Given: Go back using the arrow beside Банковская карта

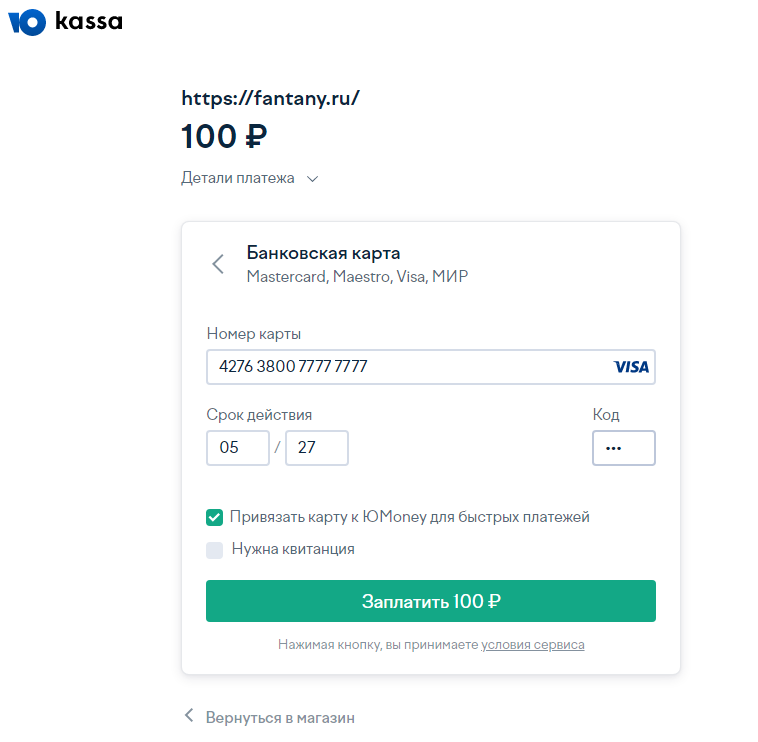Looking at the screenshot, I should (x=219, y=264).
